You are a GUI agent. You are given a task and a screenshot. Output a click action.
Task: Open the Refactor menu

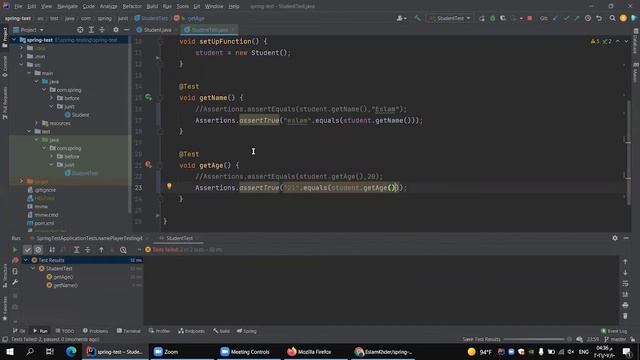click(132, 6)
